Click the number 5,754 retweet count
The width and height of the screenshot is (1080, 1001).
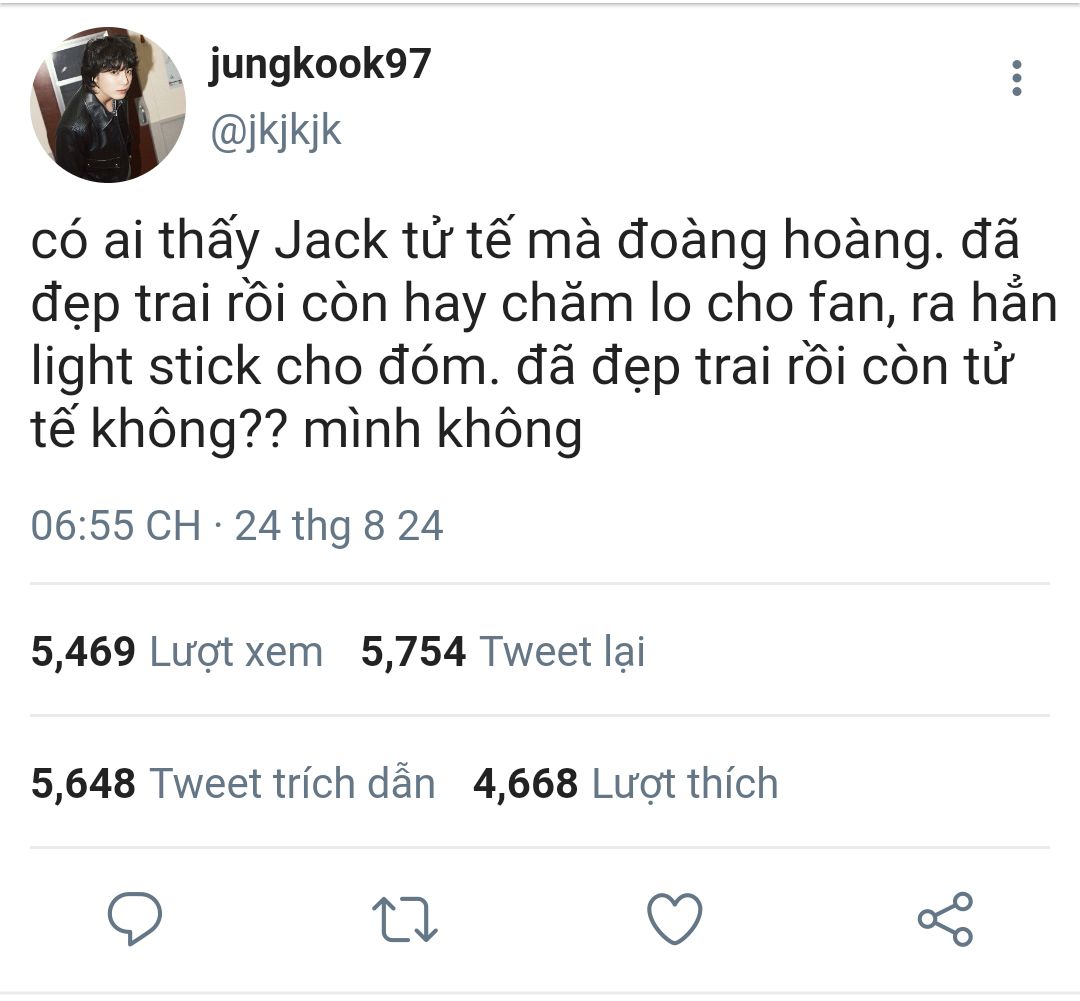tap(413, 651)
